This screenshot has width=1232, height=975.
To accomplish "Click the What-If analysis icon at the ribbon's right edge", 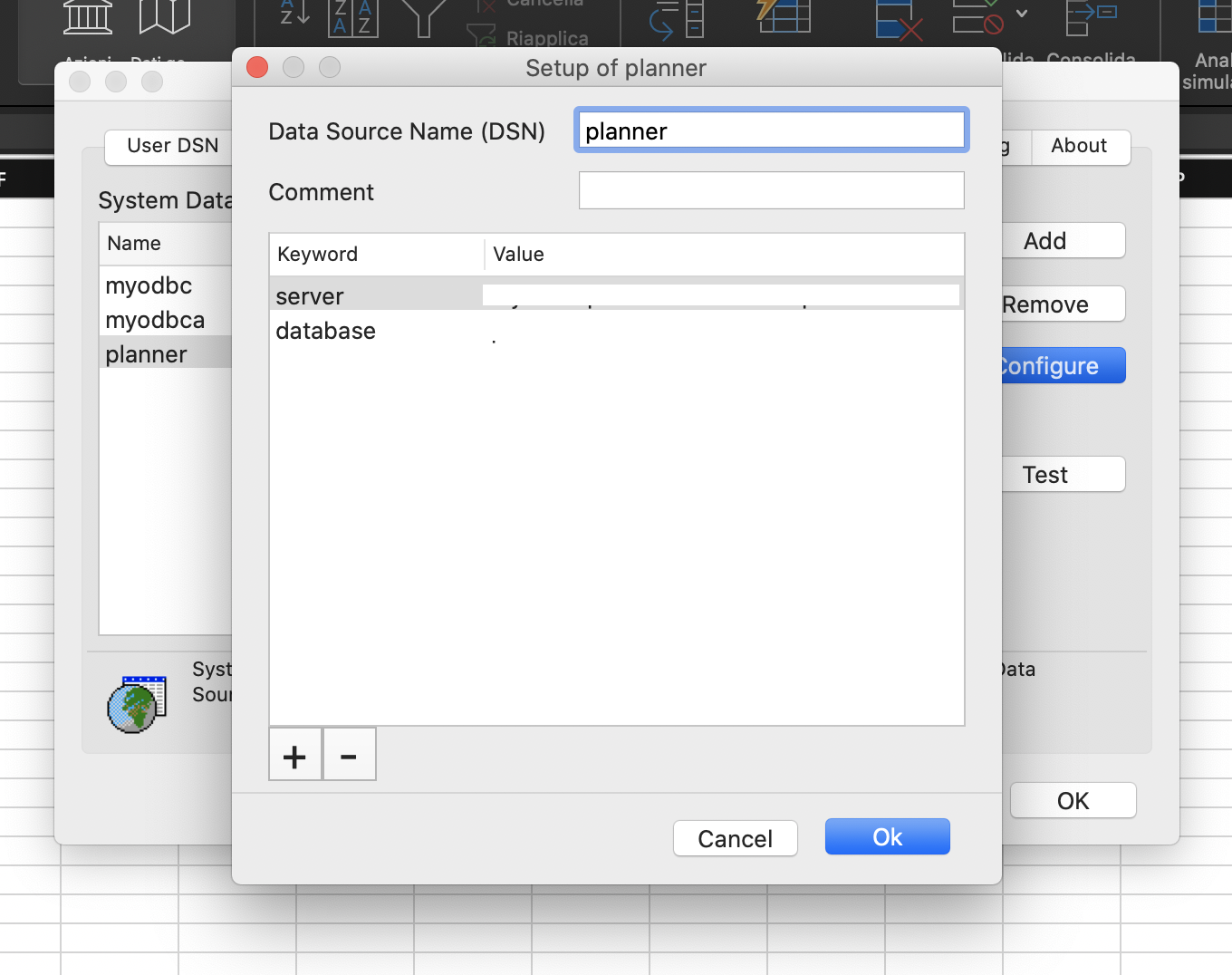I will (1214, 15).
